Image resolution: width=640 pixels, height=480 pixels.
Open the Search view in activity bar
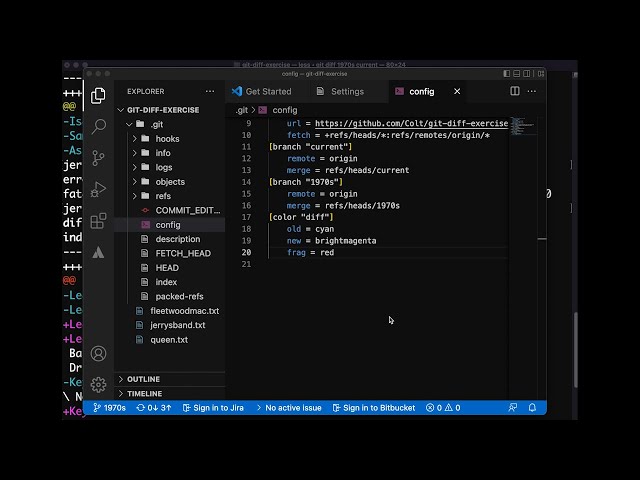(x=98, y=127)
